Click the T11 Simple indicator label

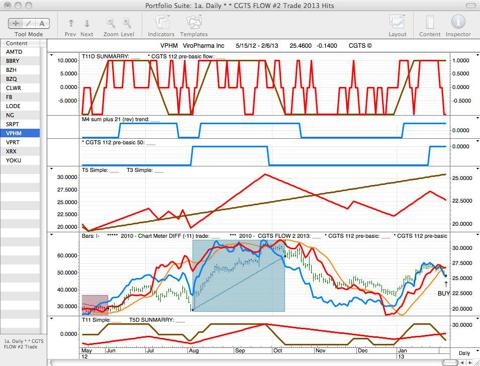pos(96,320)
